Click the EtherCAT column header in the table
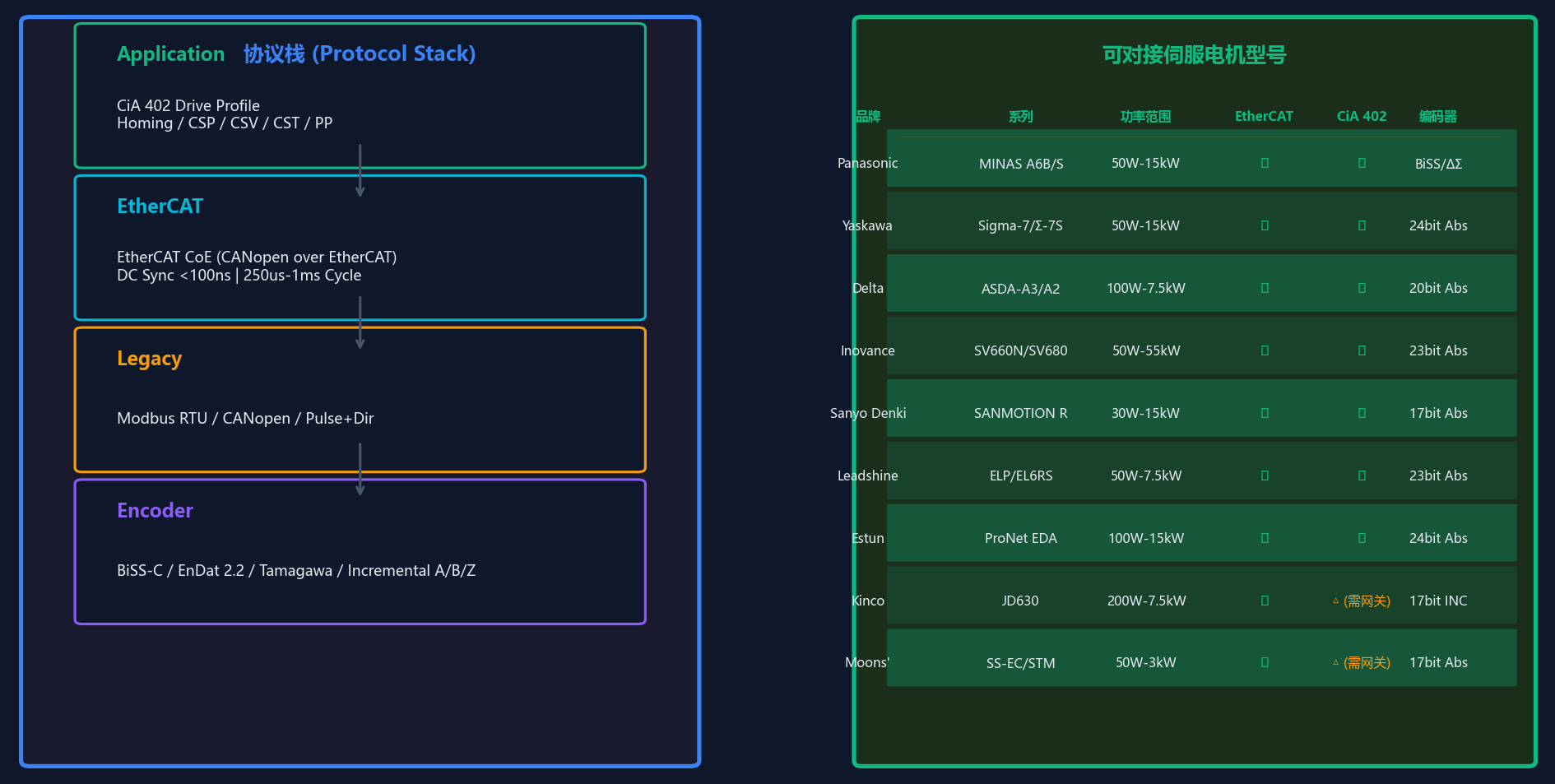Image resolution: width=1555 pixels, height=784 pixels. tap(1265, 117)
